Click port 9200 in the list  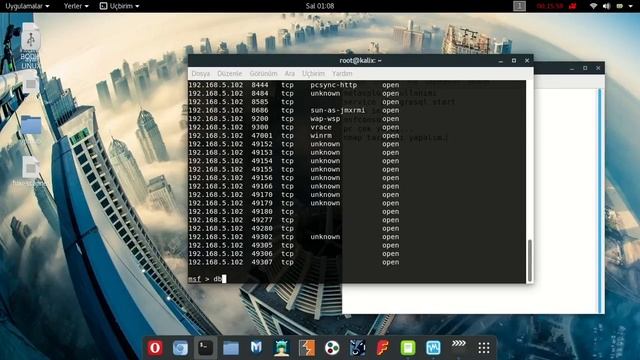point(260,119)
